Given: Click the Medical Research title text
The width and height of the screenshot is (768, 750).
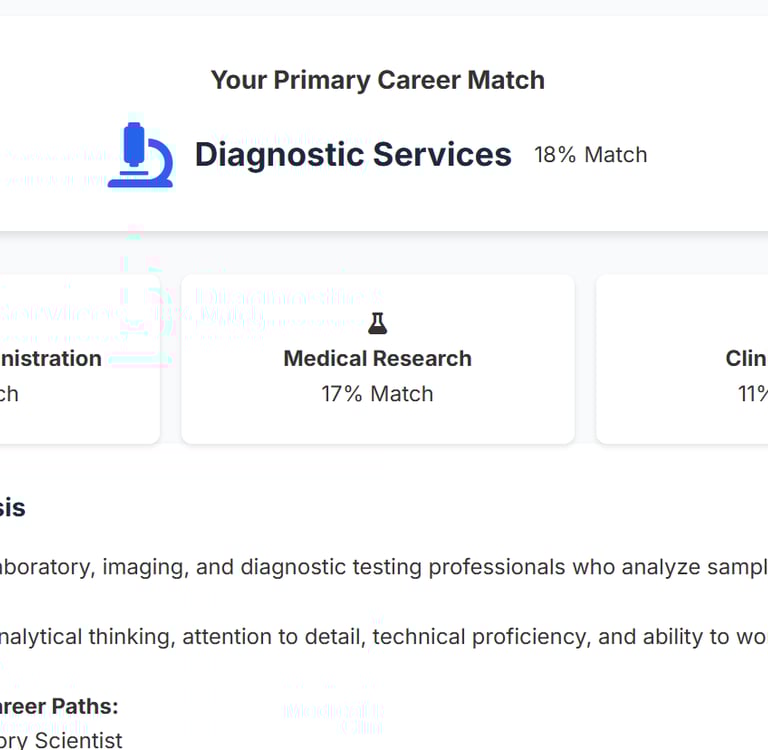Looking at the screenshot, I should [377, 358].
